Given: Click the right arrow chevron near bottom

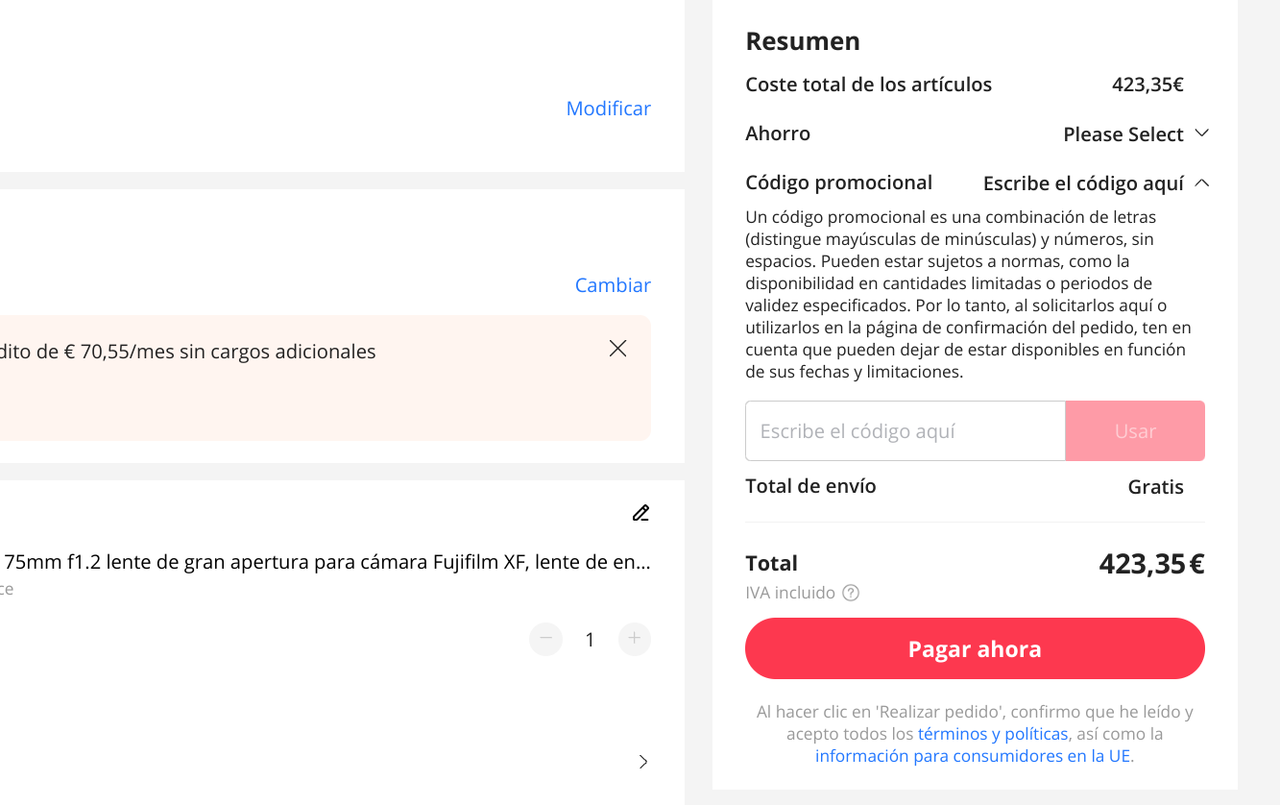Looking at the screenshot, I should click(x=643, y=762).
